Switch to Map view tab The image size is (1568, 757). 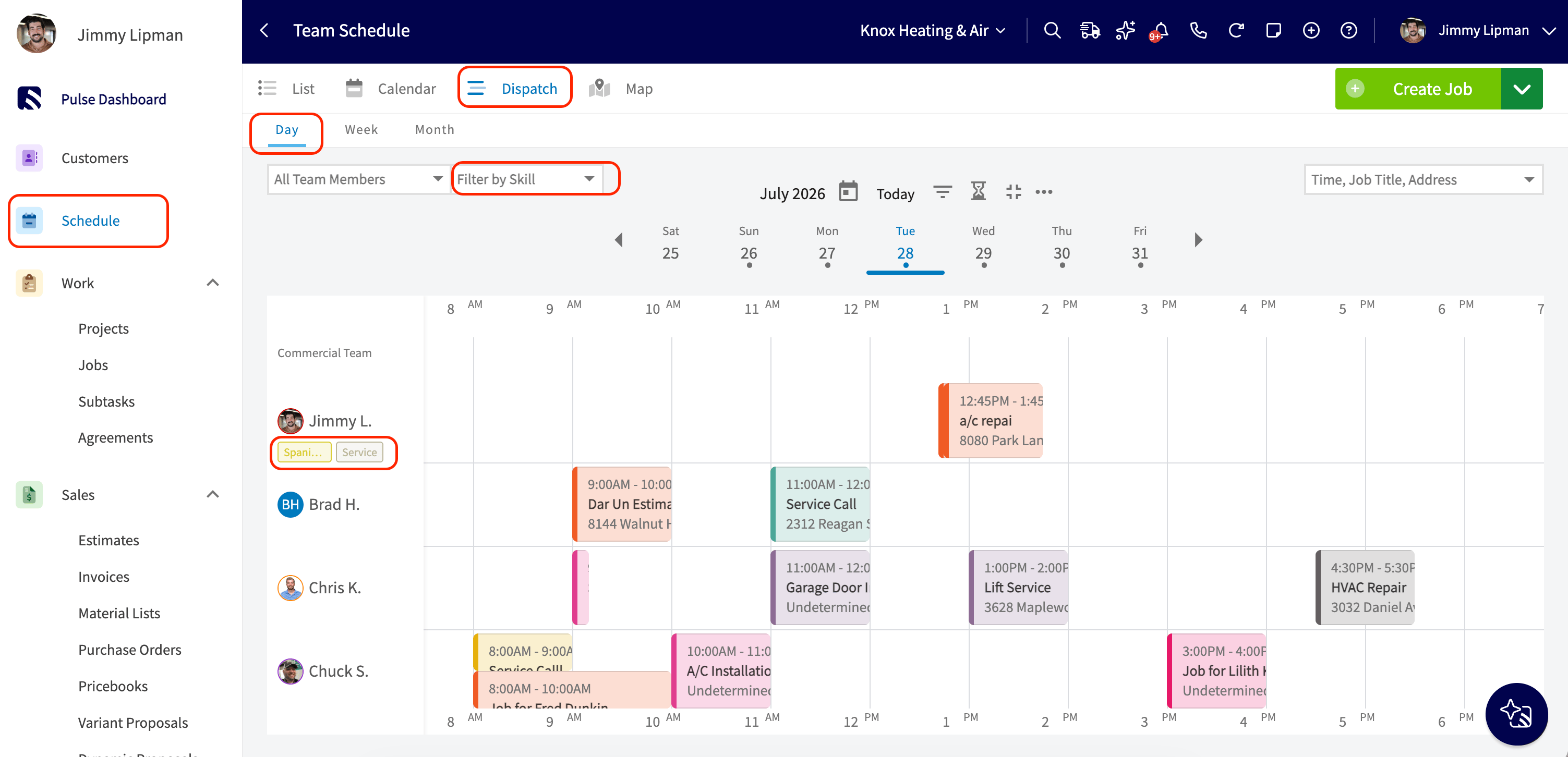point(621,89)
